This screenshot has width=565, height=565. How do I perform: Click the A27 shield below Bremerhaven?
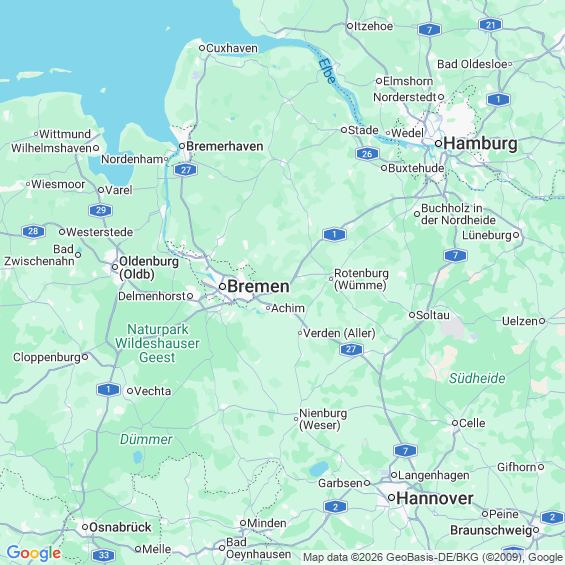click(x=186, y=170)
